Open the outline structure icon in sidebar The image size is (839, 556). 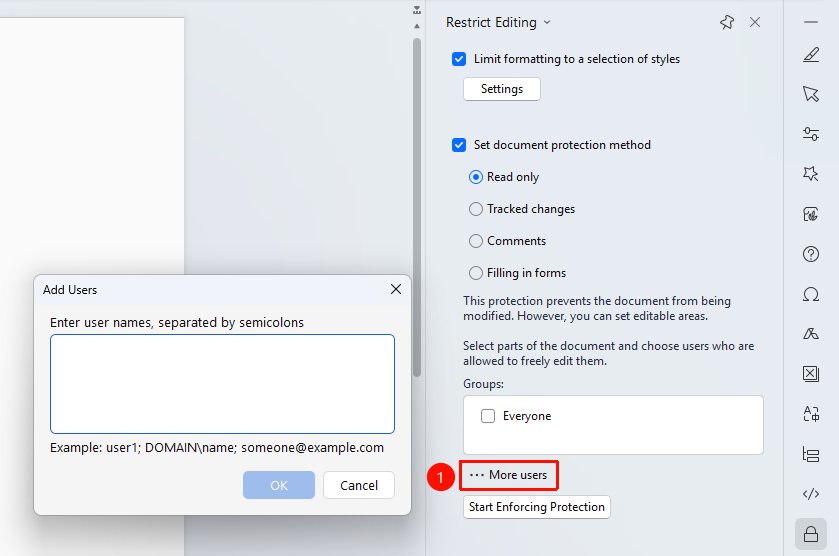(x=811, y=454)
